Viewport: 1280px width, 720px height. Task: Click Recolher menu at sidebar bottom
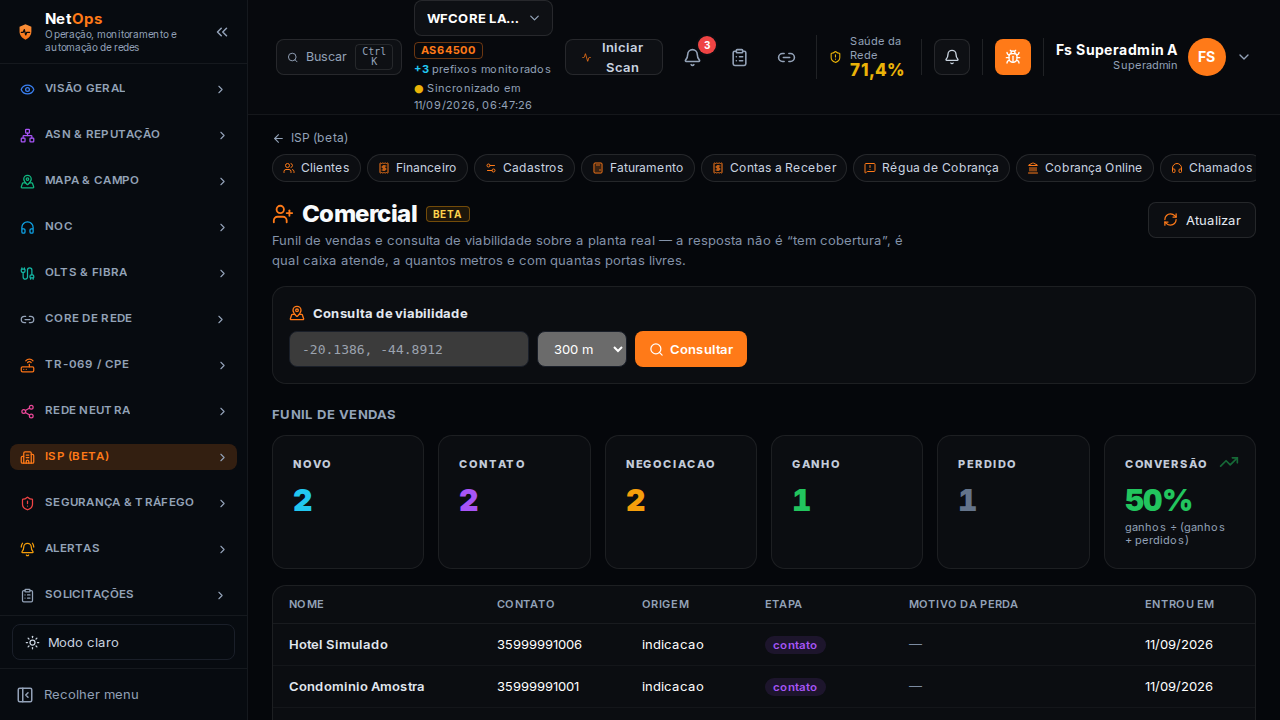(x=78, y=694)
